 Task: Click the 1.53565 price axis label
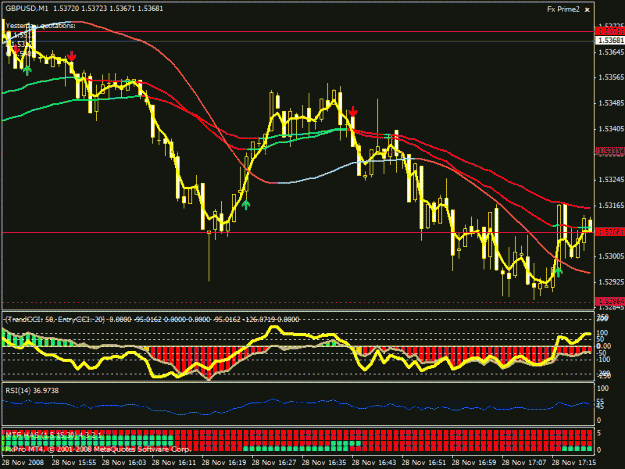coord(611,77)
